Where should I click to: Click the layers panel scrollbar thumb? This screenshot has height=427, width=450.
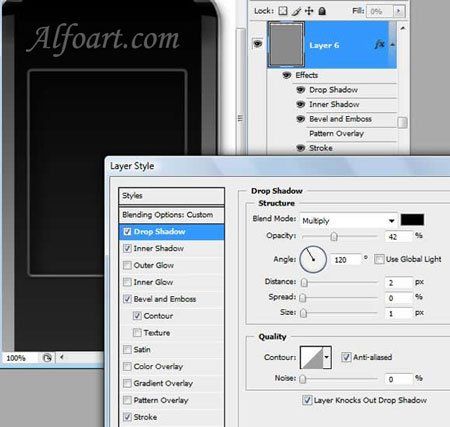point(403,122)
